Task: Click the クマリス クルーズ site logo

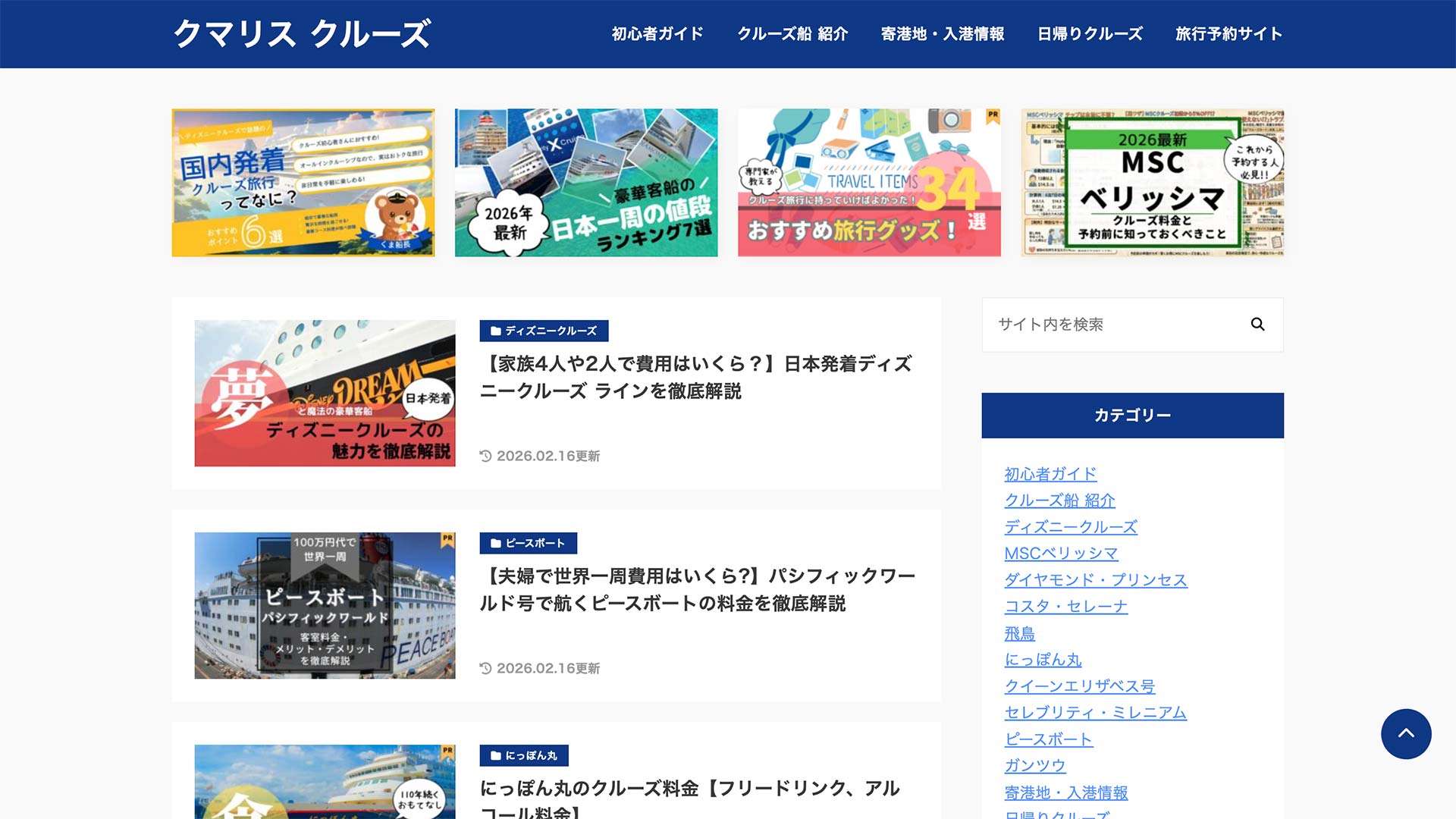Action: pyautogui.click(x=302, y=34)
